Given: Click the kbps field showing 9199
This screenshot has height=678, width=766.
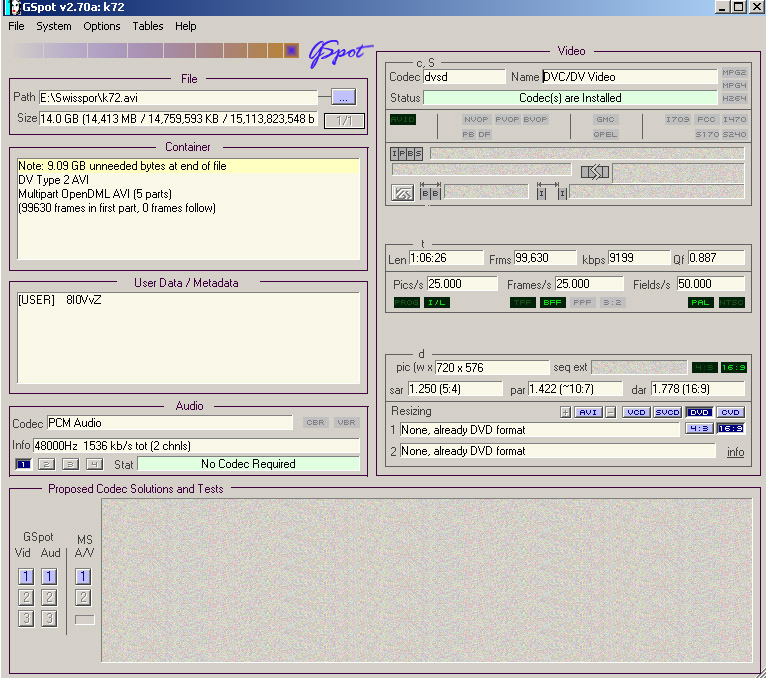Looking at the screenshot, I should click(x=638, y=258).
